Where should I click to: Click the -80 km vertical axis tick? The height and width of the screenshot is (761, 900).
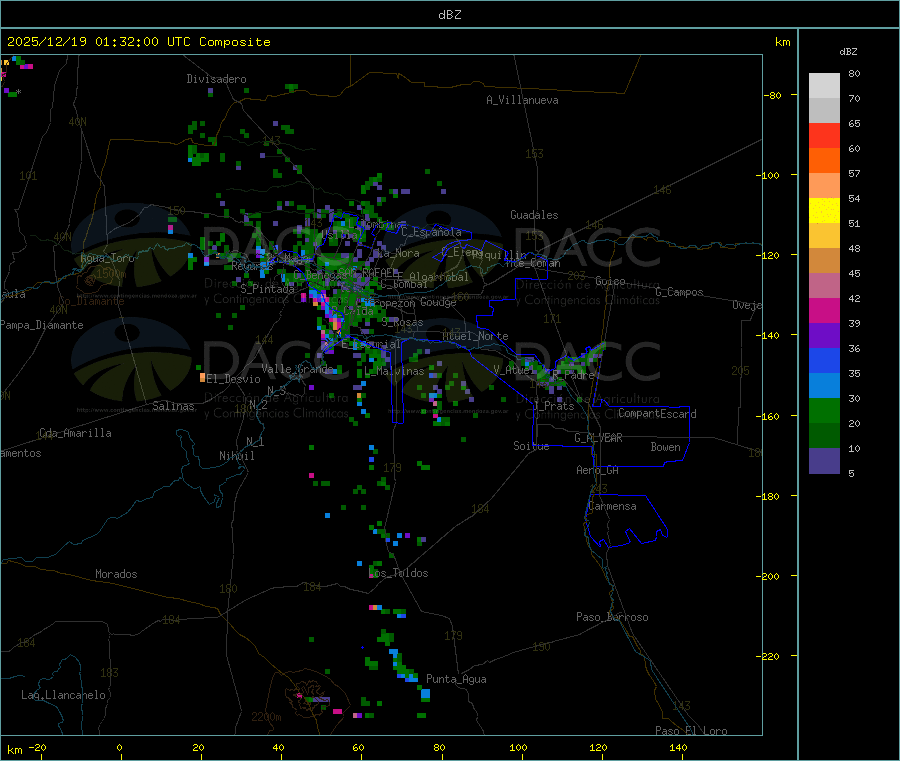(x=773, y=95)
